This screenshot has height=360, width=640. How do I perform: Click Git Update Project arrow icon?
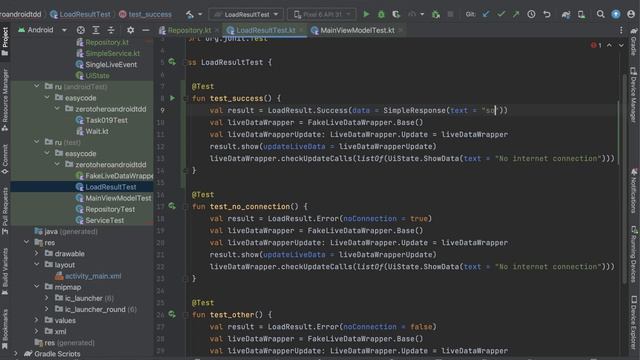(486, 14)
